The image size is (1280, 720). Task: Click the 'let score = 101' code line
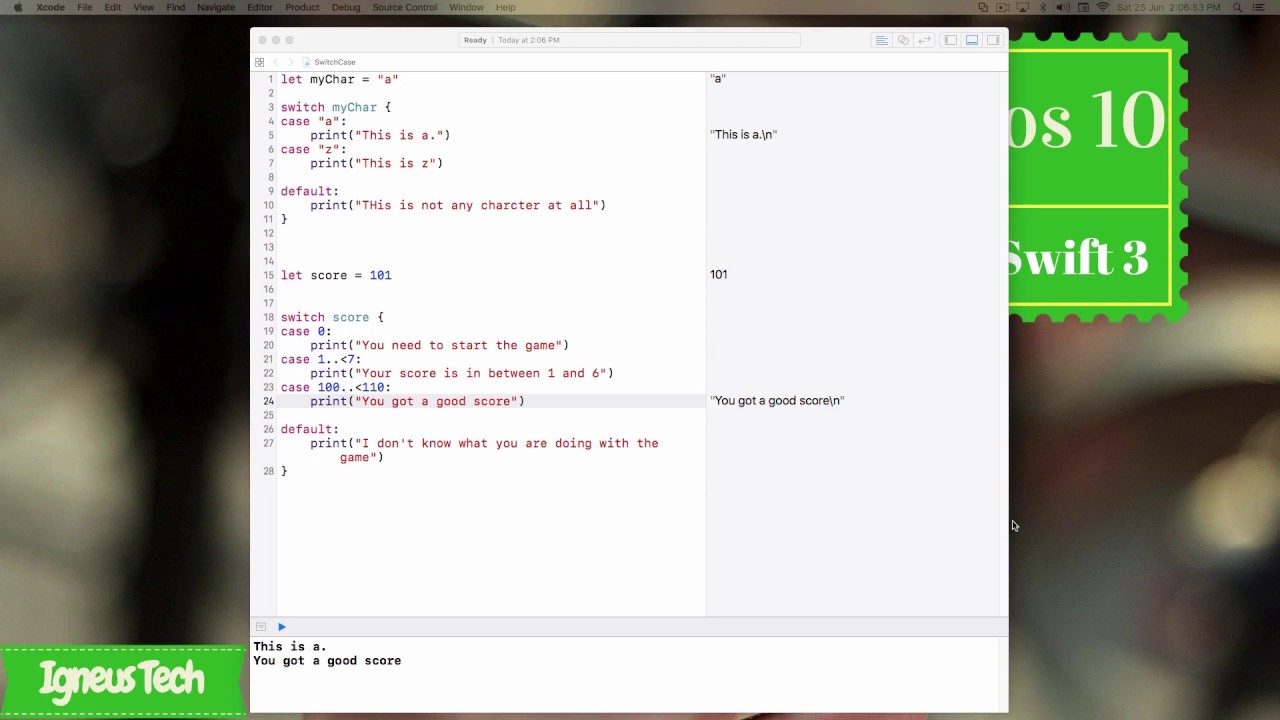coord(336,275)
